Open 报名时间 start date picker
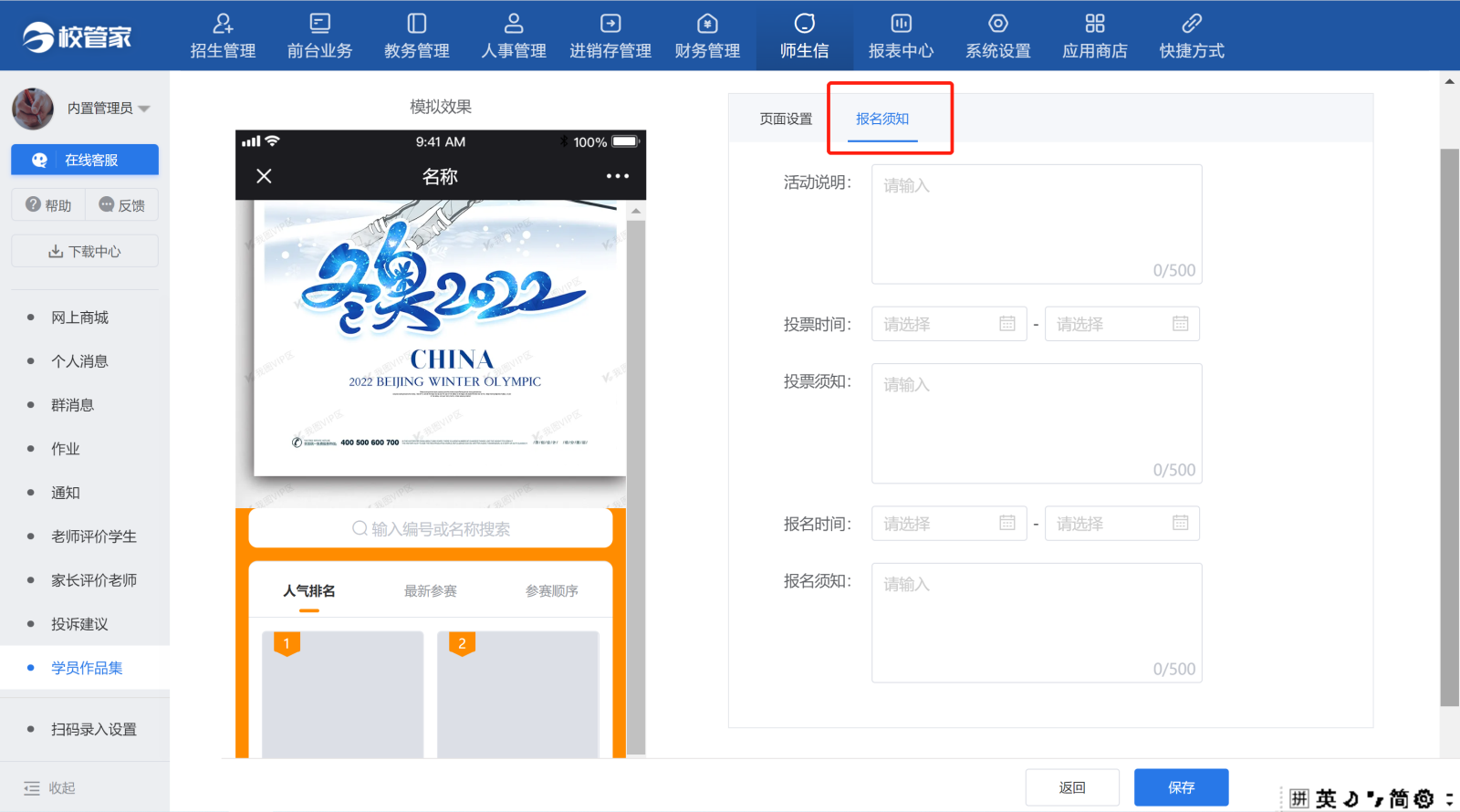Image resolution: width=1460 pixels, height=812 pixels. pyautogui.click(x=949, y=524)
